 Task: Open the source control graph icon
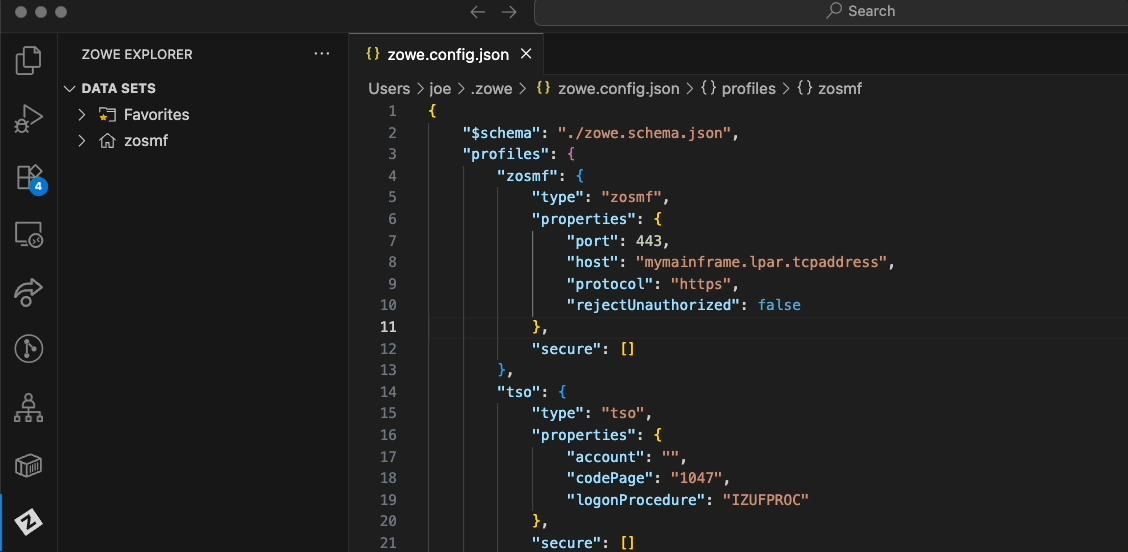point(29,349)
